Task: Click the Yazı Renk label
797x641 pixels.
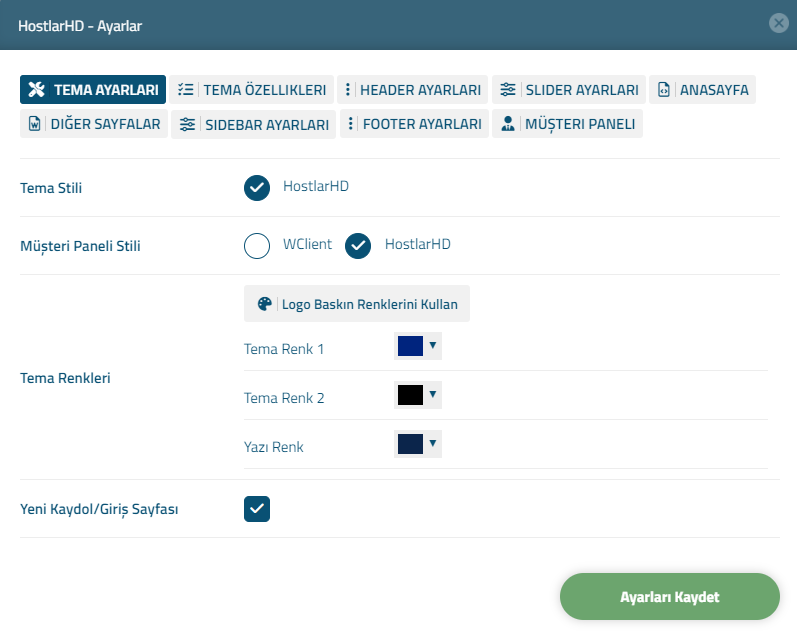Action: (273, 447)
